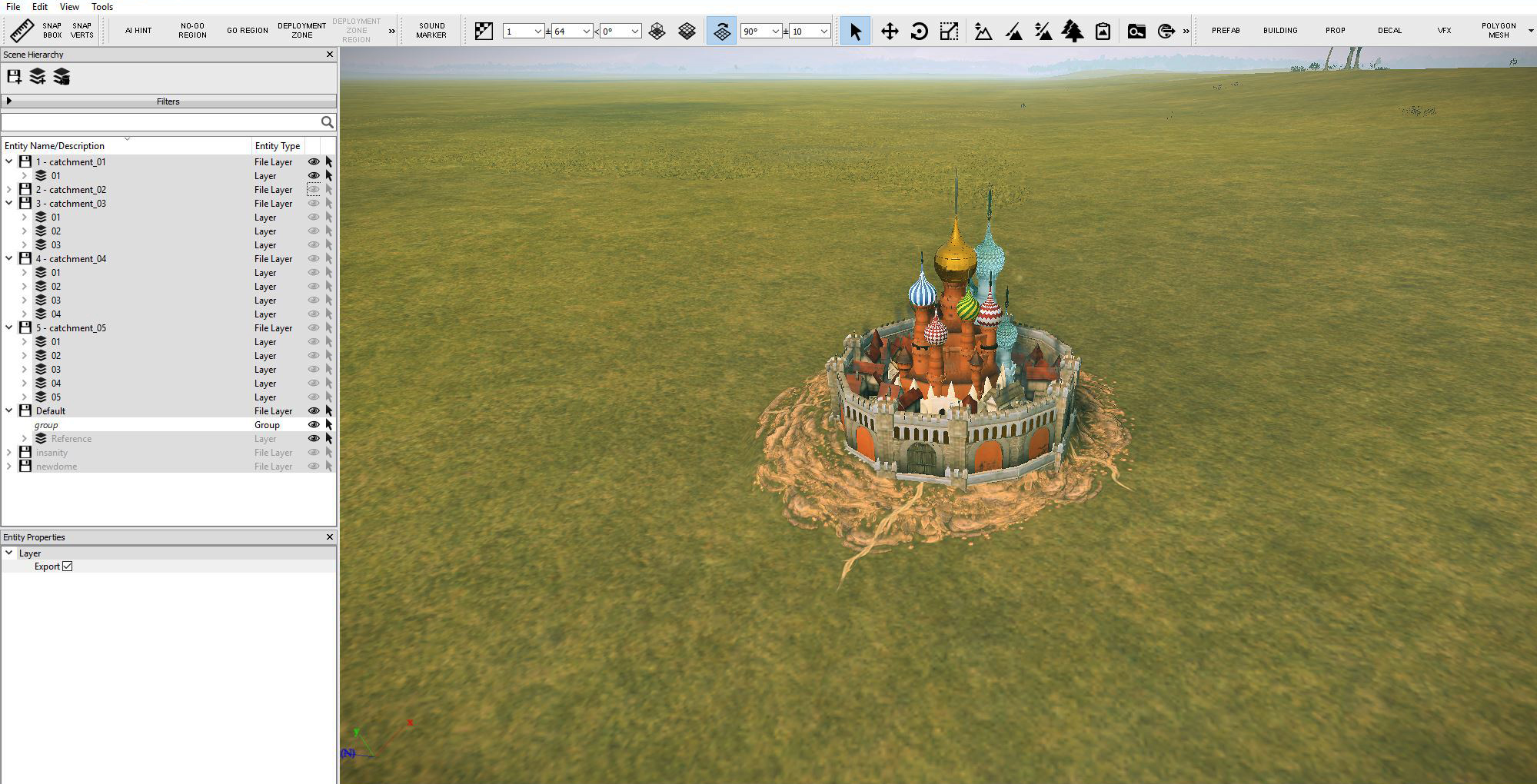Viewport: 1537px width, 784px height.
Task: Toggle the rotation snap grid icon
Action: click(x=721, y=31)
